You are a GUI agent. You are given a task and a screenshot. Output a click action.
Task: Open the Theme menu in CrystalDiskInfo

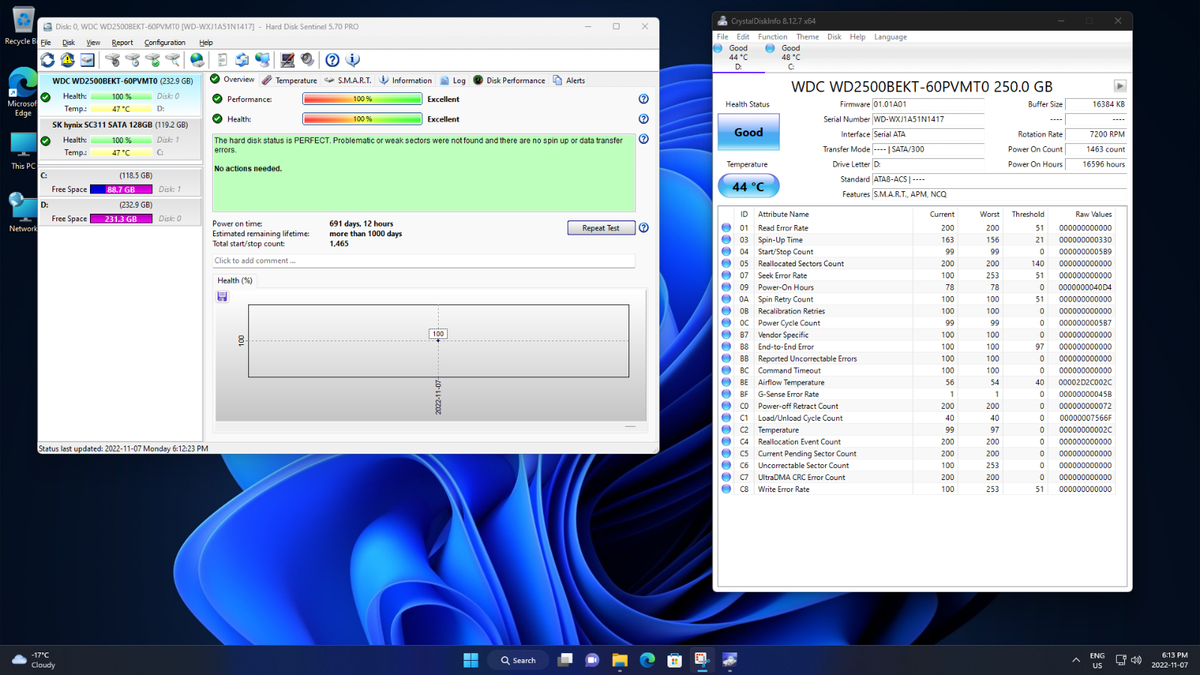pyautogui.click(x=807, y=37)
